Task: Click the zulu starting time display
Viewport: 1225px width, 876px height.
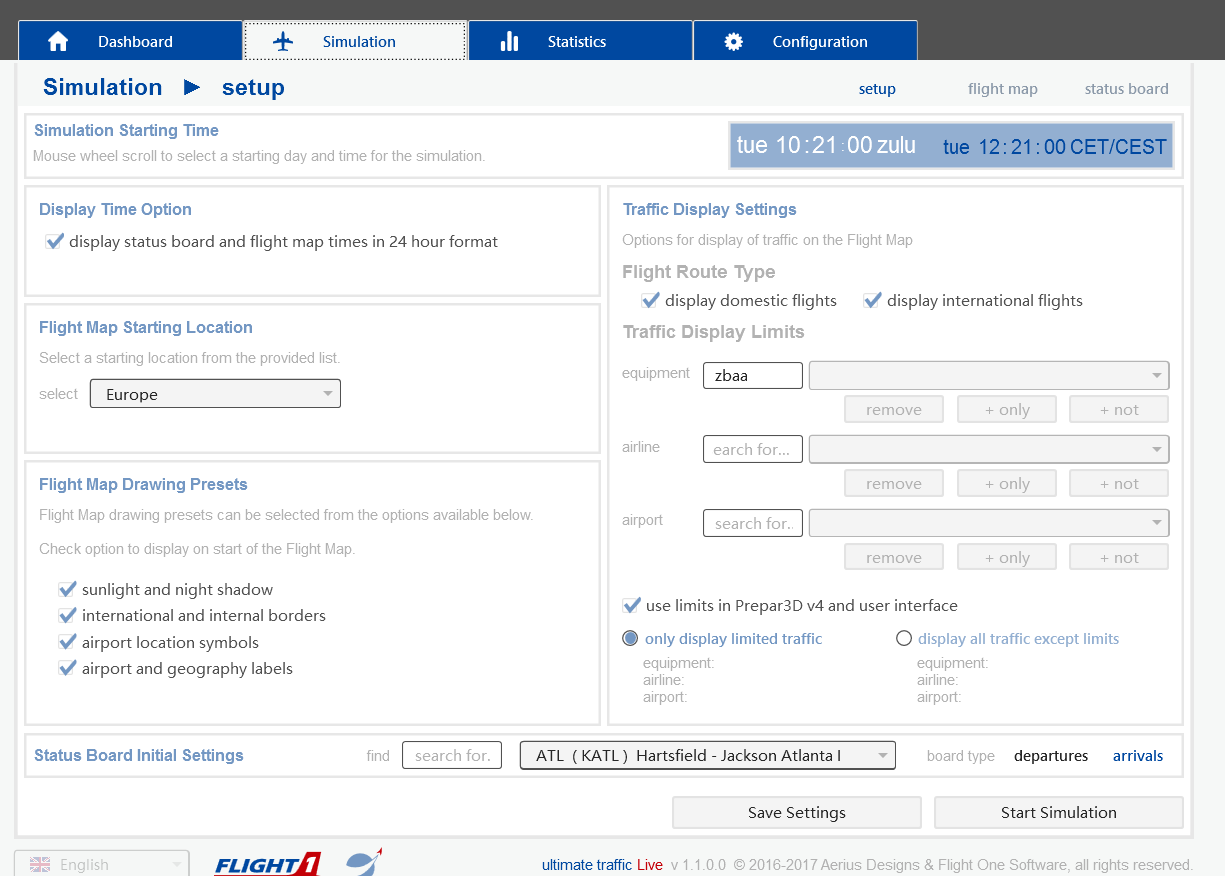Action: coord(826,145)
